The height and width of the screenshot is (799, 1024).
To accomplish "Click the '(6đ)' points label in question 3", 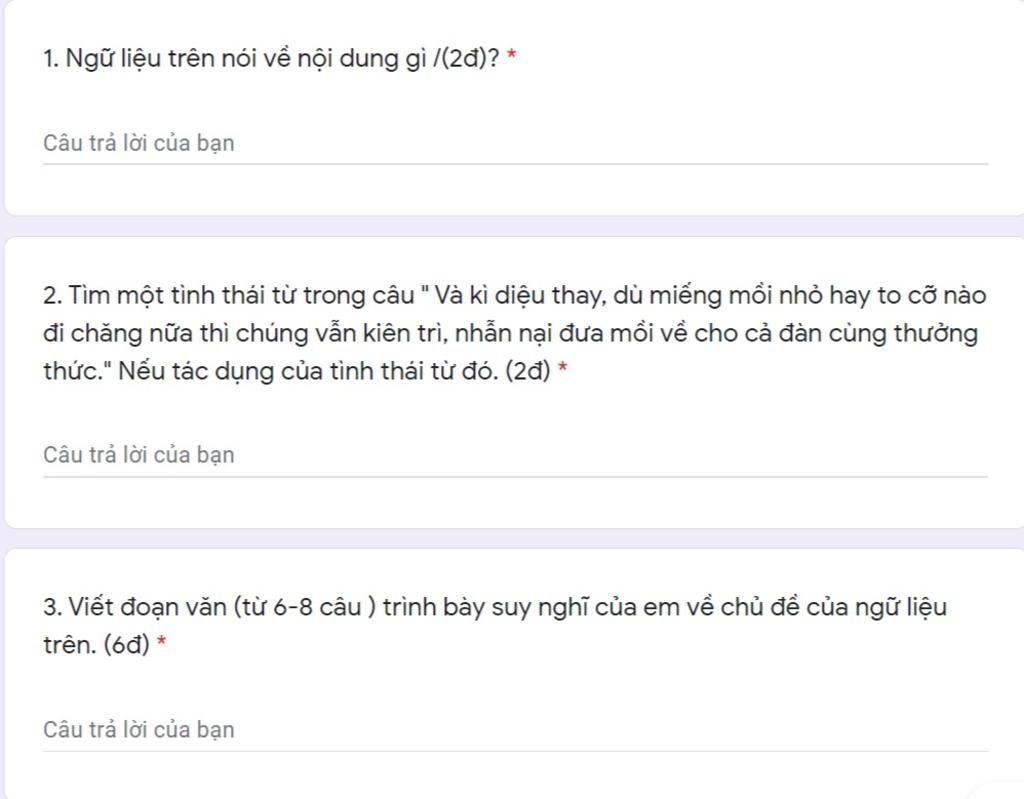I will 127,645.
